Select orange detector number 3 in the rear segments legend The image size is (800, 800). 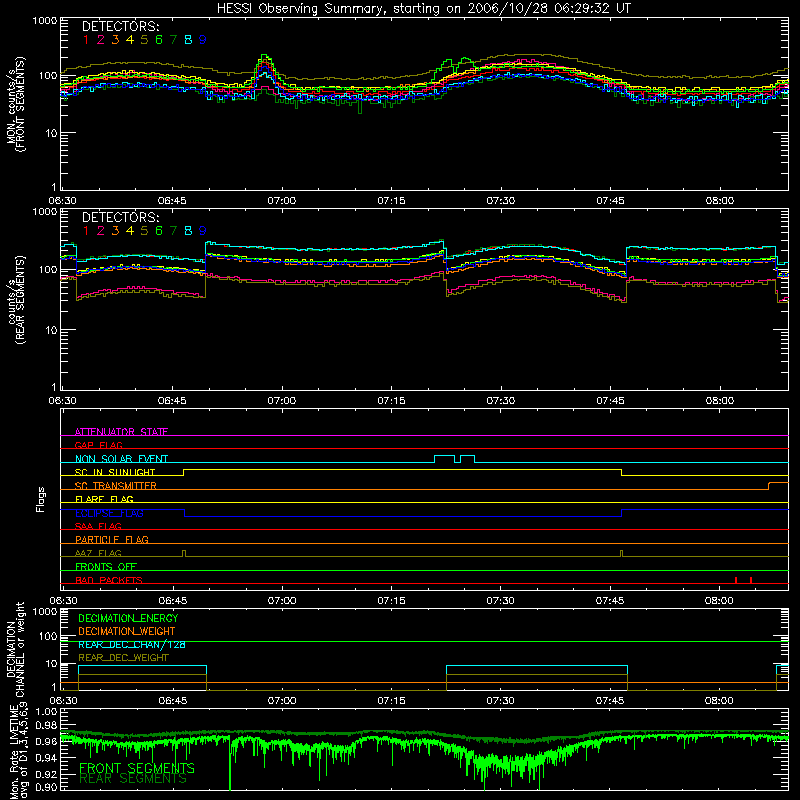tap(115, 231)
